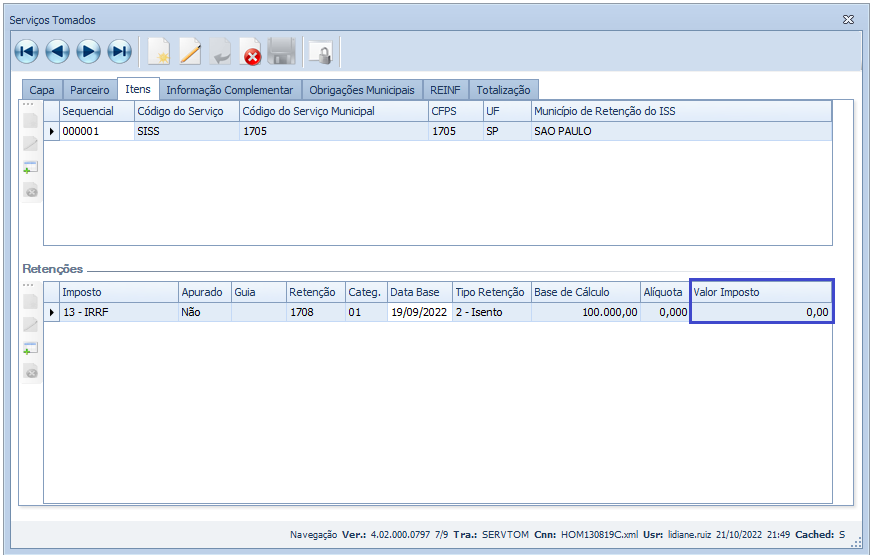Image resolution: width=870 pixels, height=555 pixels.
Task: Open the Informação Complementar tab
Action: click(x=230, y=90)
